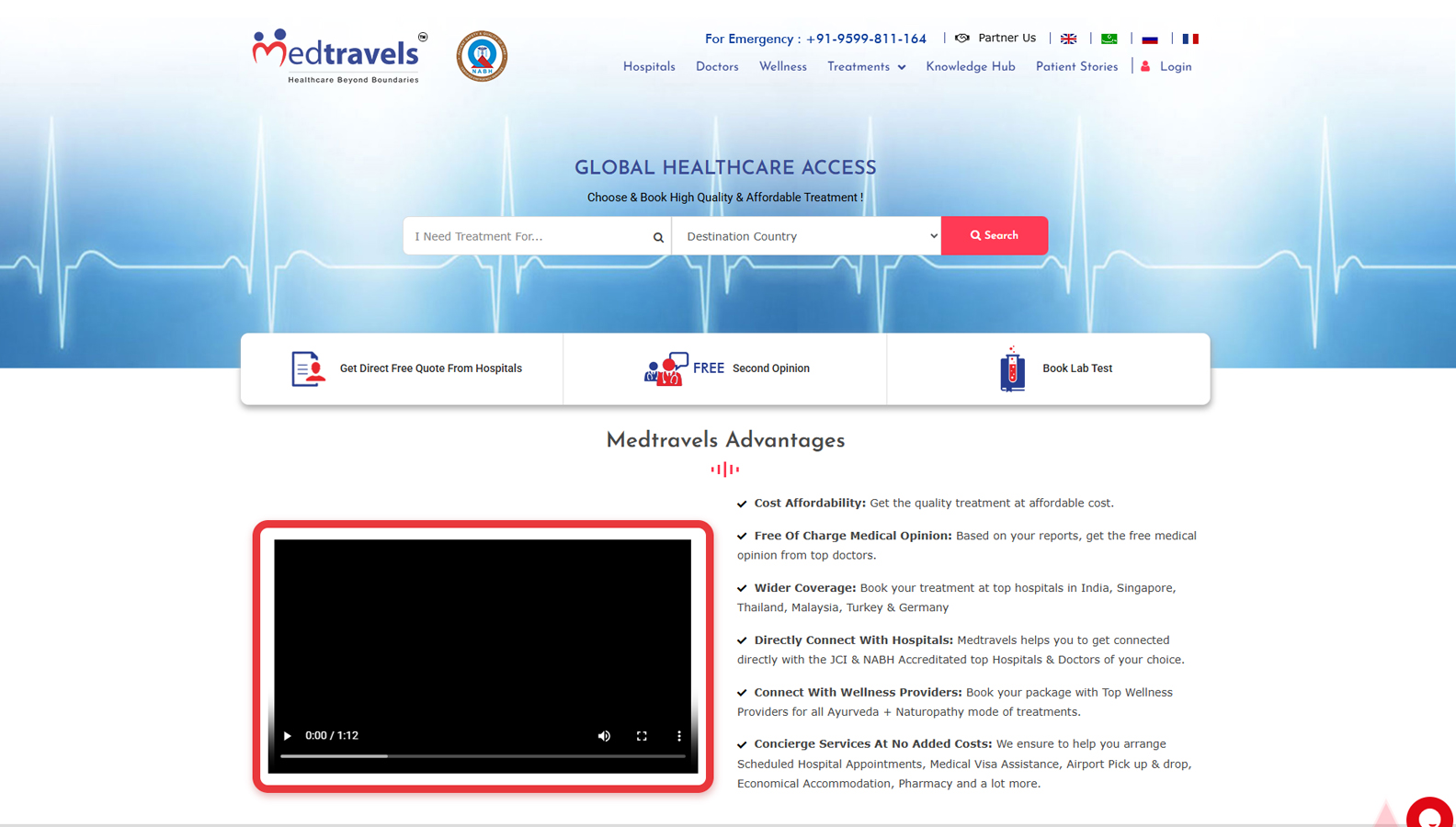Screen dimensions: 1456x827
Task: Open the Knowledge Hub page
Action: tap(971, 67)
